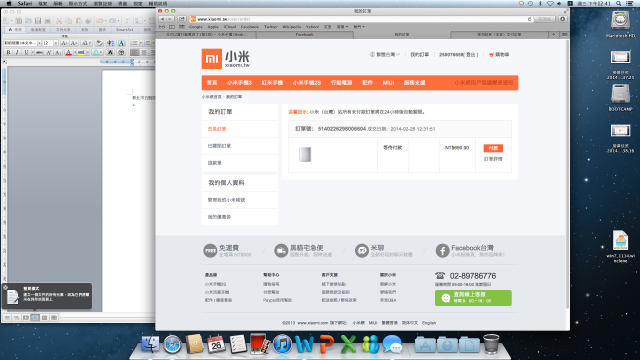Open Applications folder stack in Dock
Image resolution: width=640 pixels, height=360 pixels.
point(425,344)
